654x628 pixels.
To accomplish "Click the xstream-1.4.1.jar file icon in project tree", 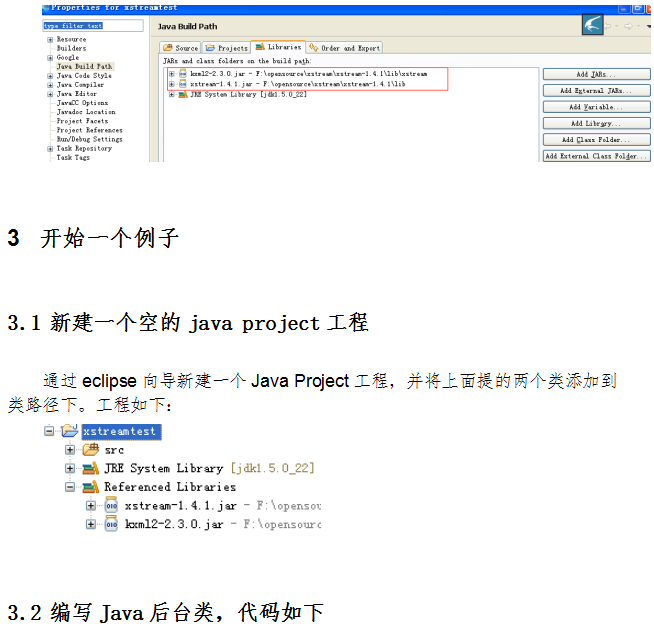I will coord(111,506).
